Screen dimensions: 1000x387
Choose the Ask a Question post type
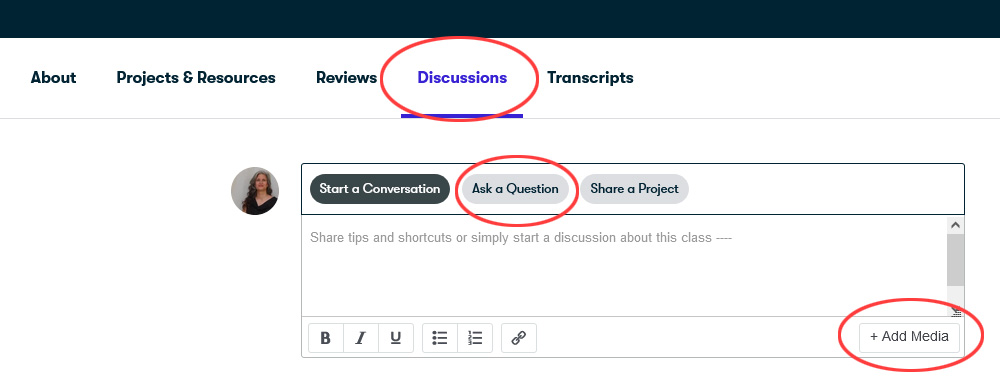(x=515, y=189)
